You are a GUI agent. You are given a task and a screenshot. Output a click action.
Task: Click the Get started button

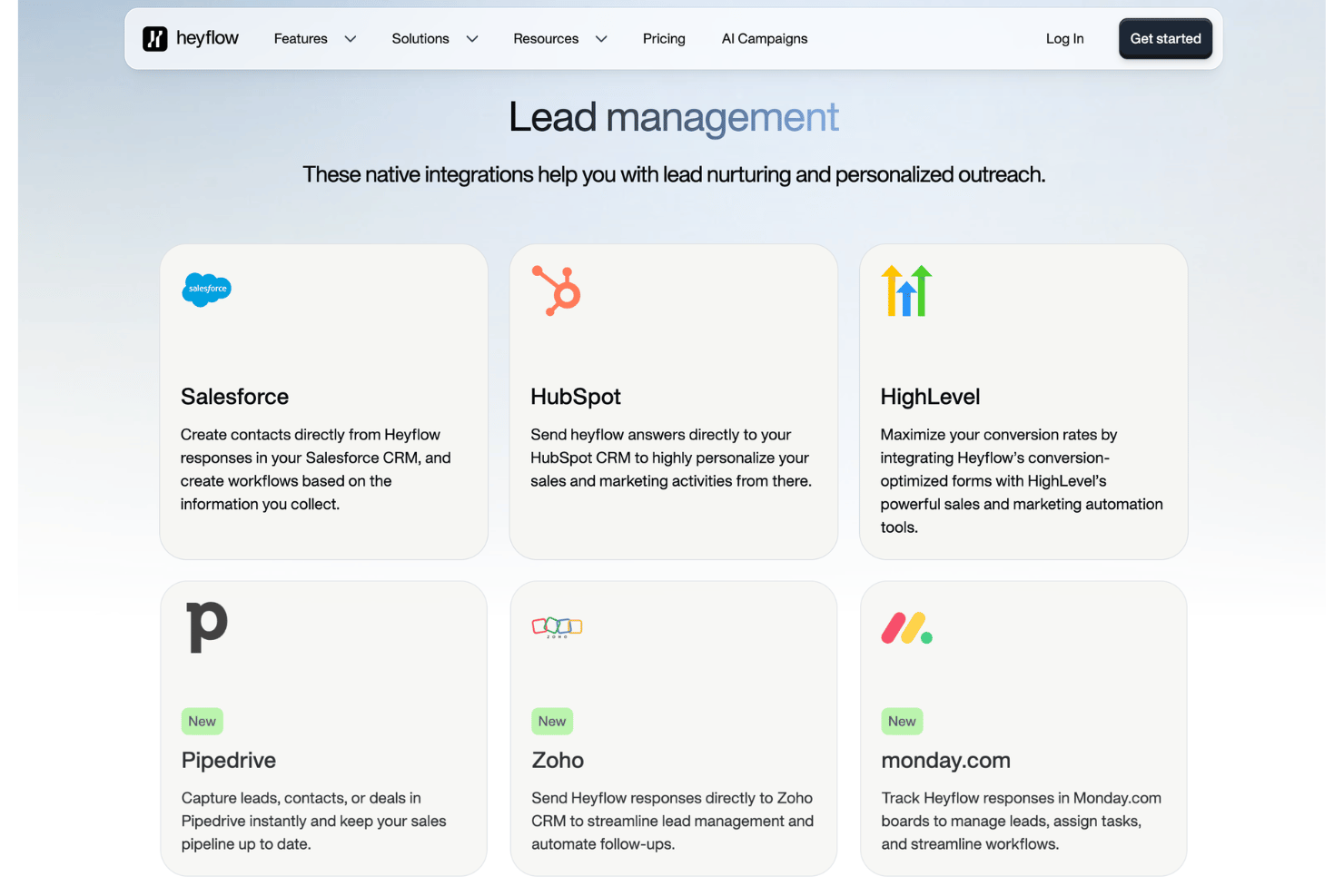1165,39
